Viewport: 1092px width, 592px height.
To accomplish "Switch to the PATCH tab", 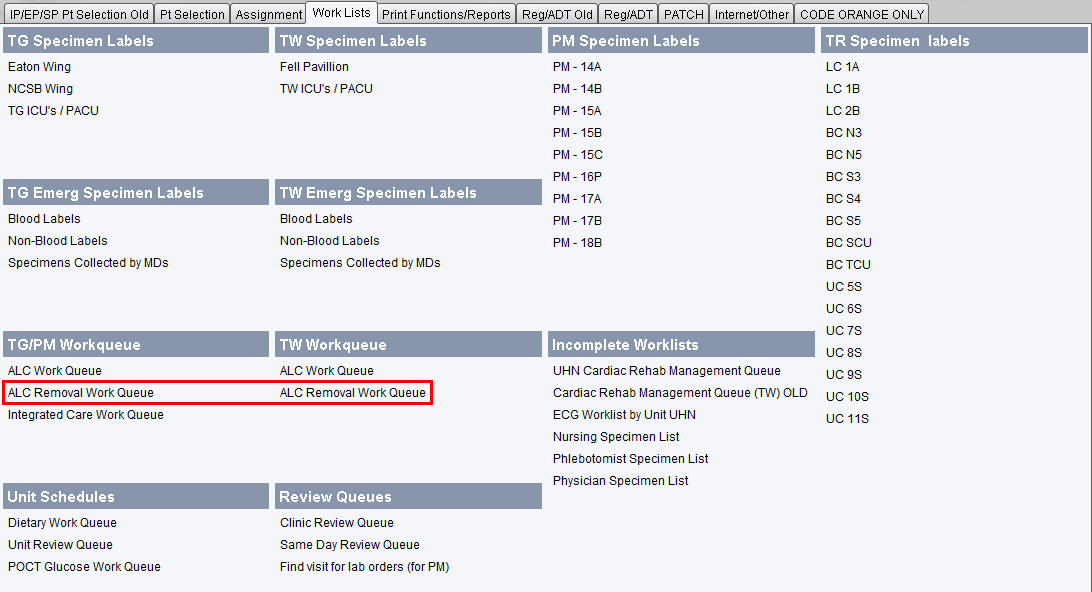I will (683, 14).
